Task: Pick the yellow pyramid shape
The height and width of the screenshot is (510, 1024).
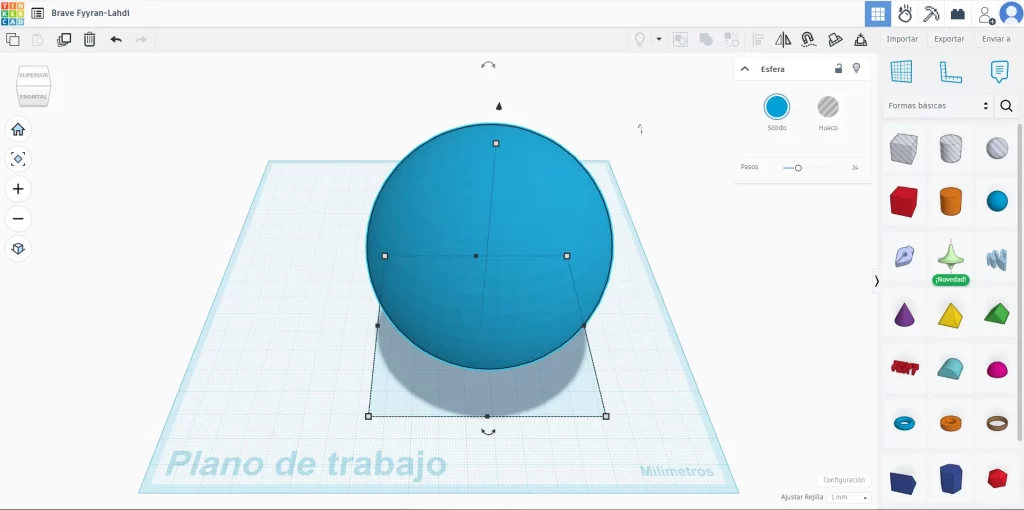Action: pos(951,315)
